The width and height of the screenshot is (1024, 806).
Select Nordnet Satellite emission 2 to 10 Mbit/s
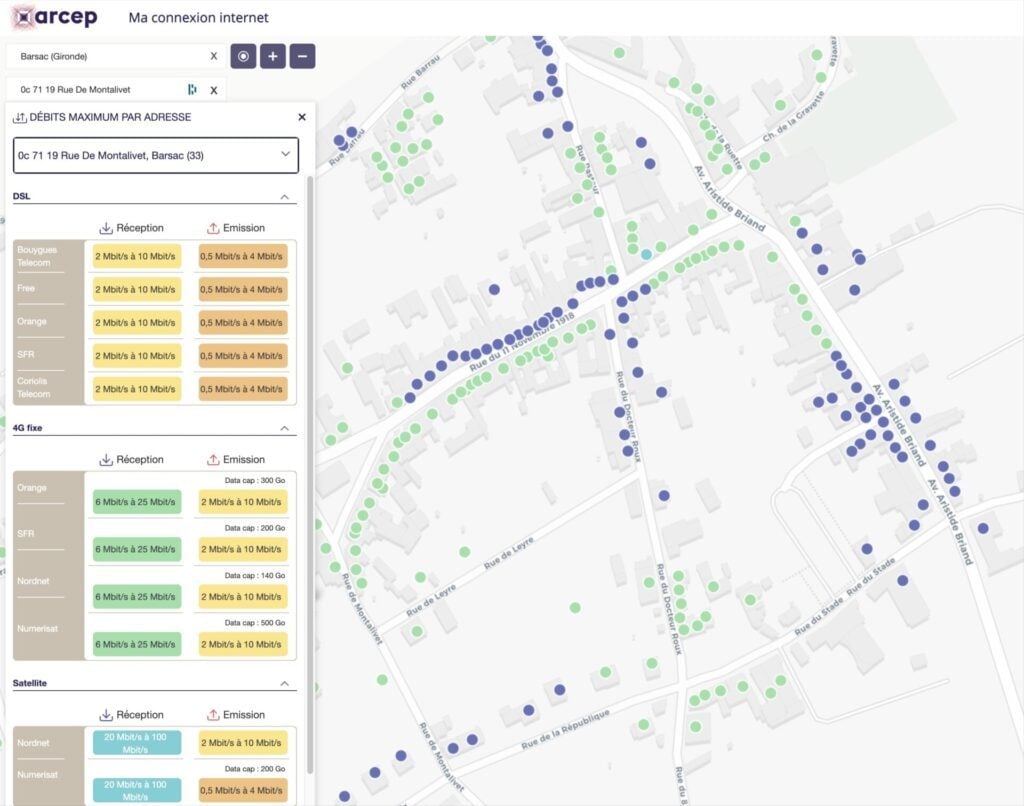(242, 743)
